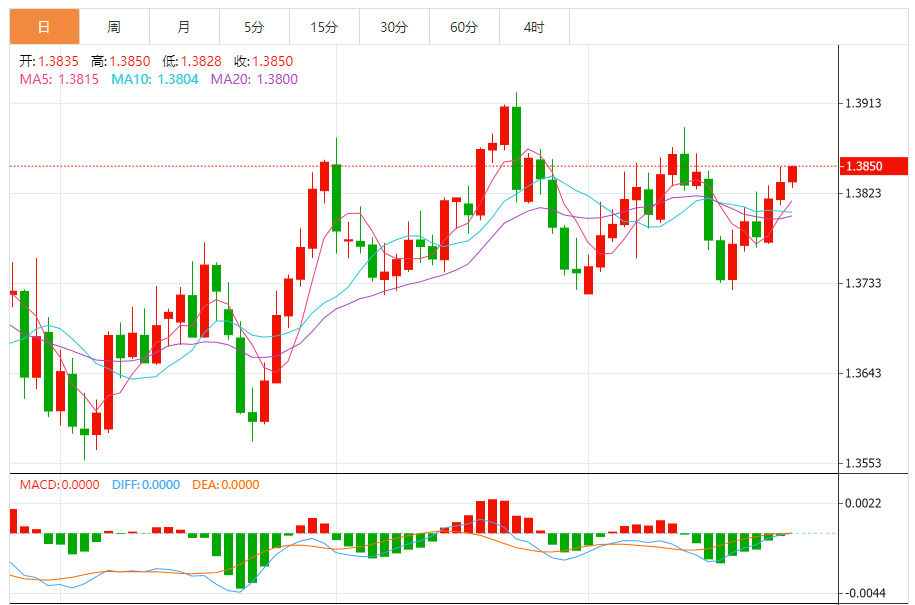Click the 低:1.3828 low price value
The image size is (915, 605).
tap(192, 61)
